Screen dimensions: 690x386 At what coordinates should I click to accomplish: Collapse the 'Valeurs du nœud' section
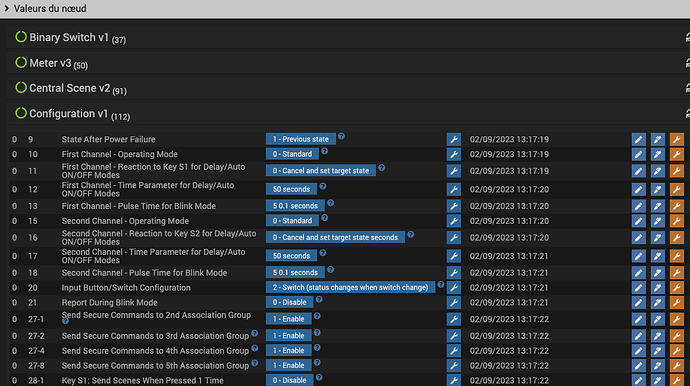click(x=46, y=8)
